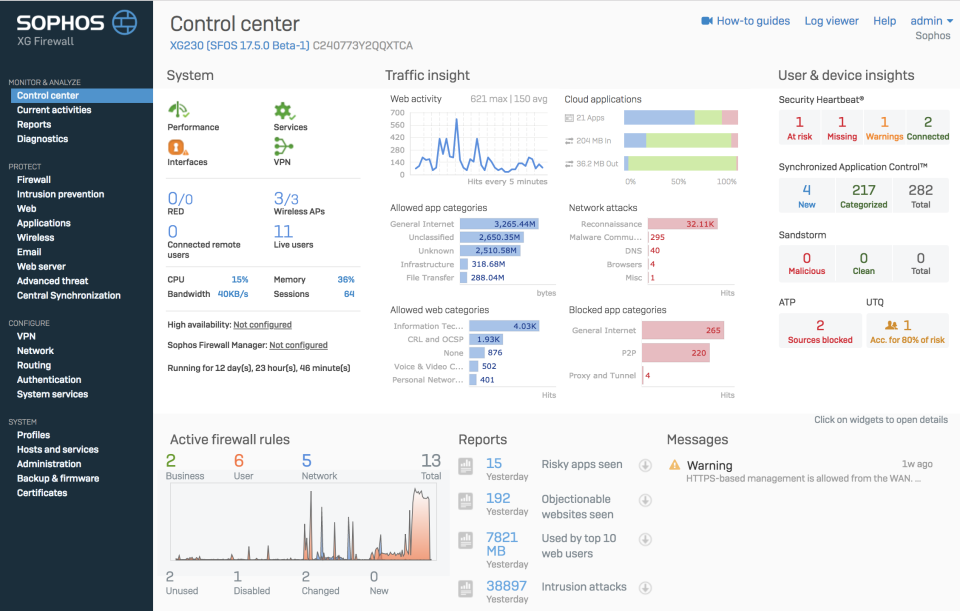
Task: Click the warning triangle in the Messages panel
Action: (x=674, y=465)
